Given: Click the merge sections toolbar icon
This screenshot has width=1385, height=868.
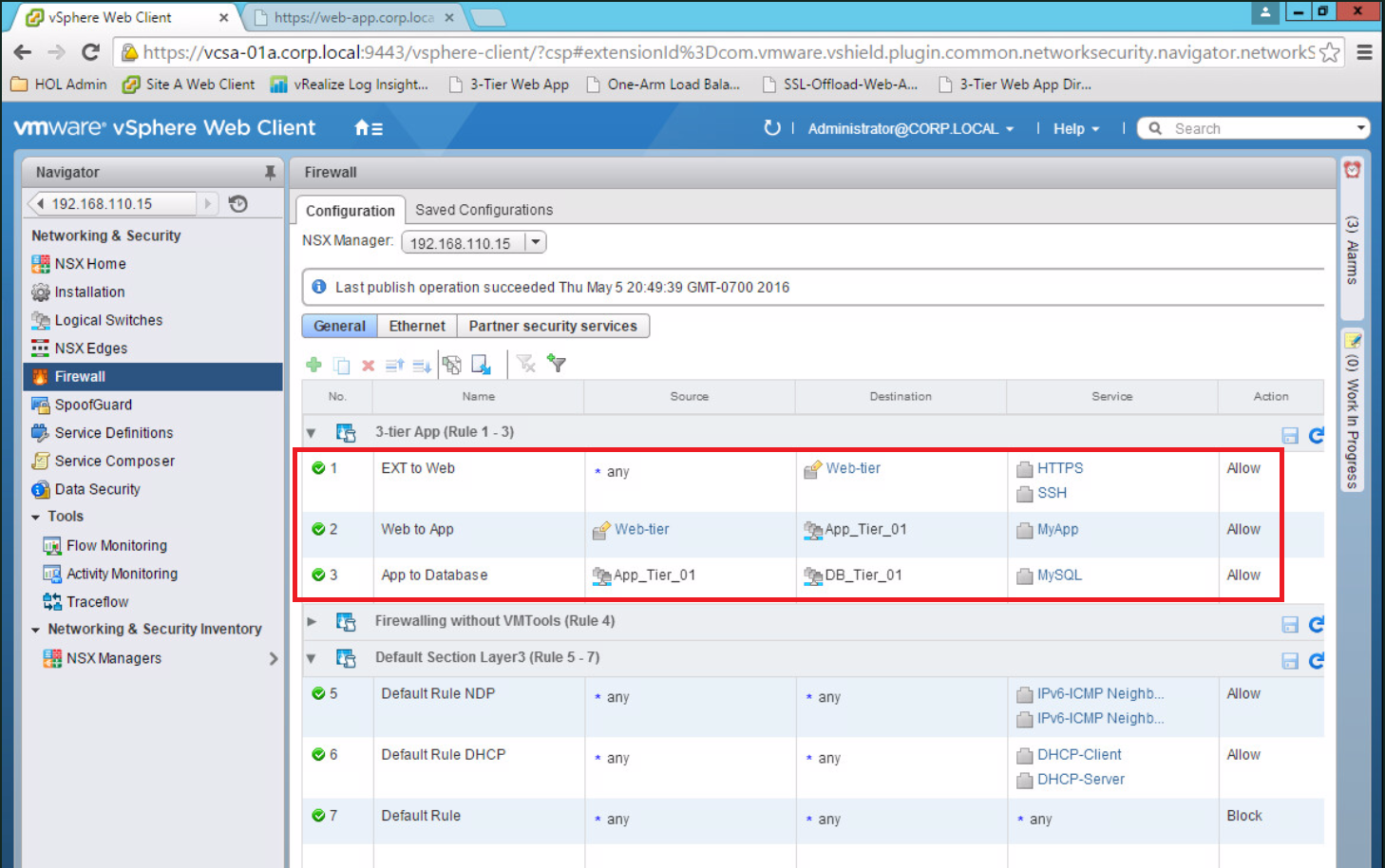Looking at the screenshot, I should [452, 365].
